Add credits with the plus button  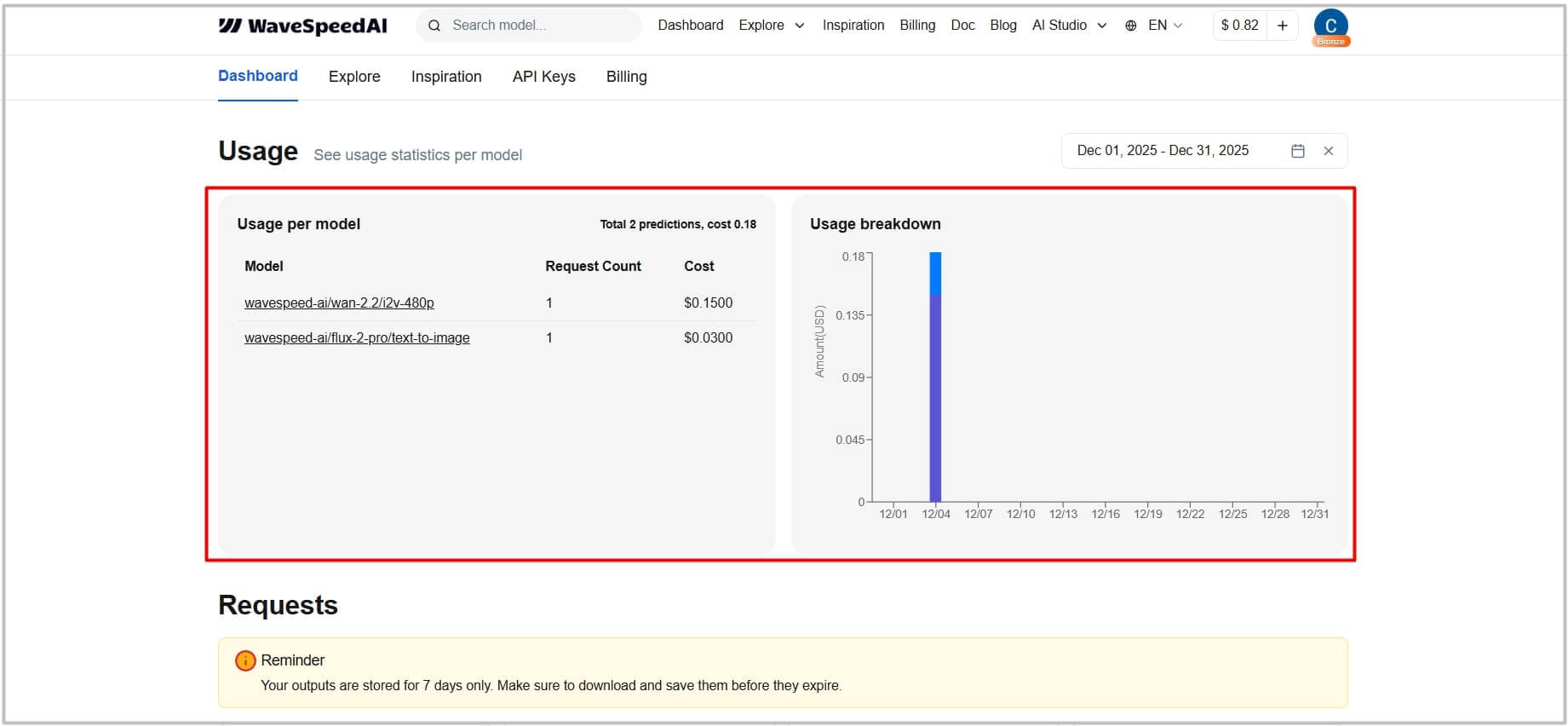[x=1283, y=26]
